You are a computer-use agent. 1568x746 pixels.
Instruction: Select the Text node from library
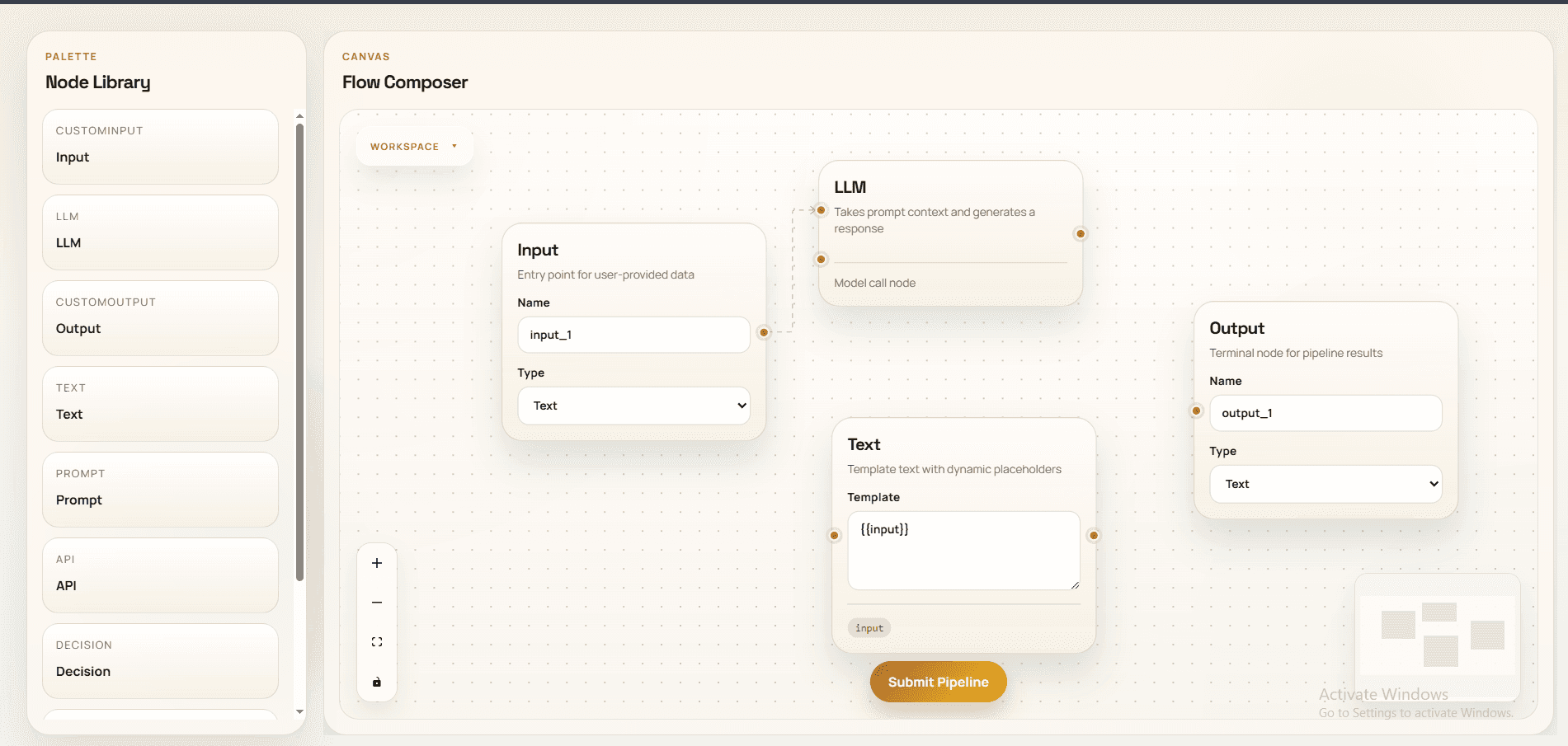point(160,404)
